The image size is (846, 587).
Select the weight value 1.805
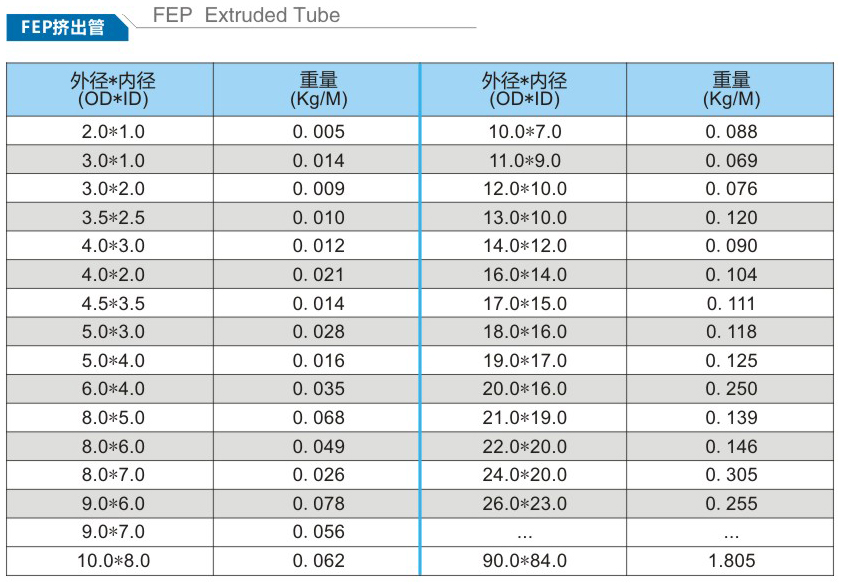(731, 562)
